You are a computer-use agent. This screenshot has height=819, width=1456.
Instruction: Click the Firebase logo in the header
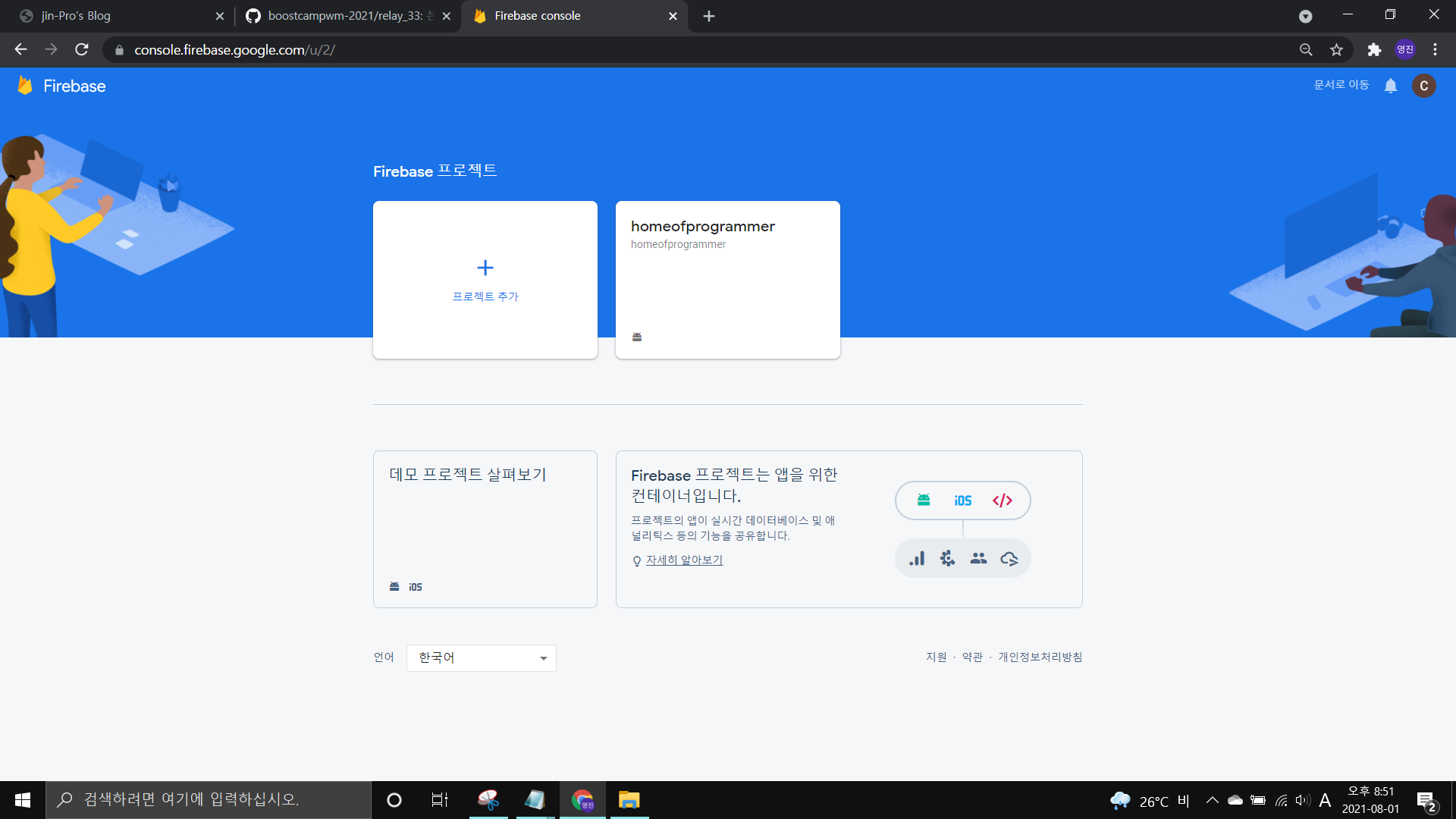click(x=61, y=86)
